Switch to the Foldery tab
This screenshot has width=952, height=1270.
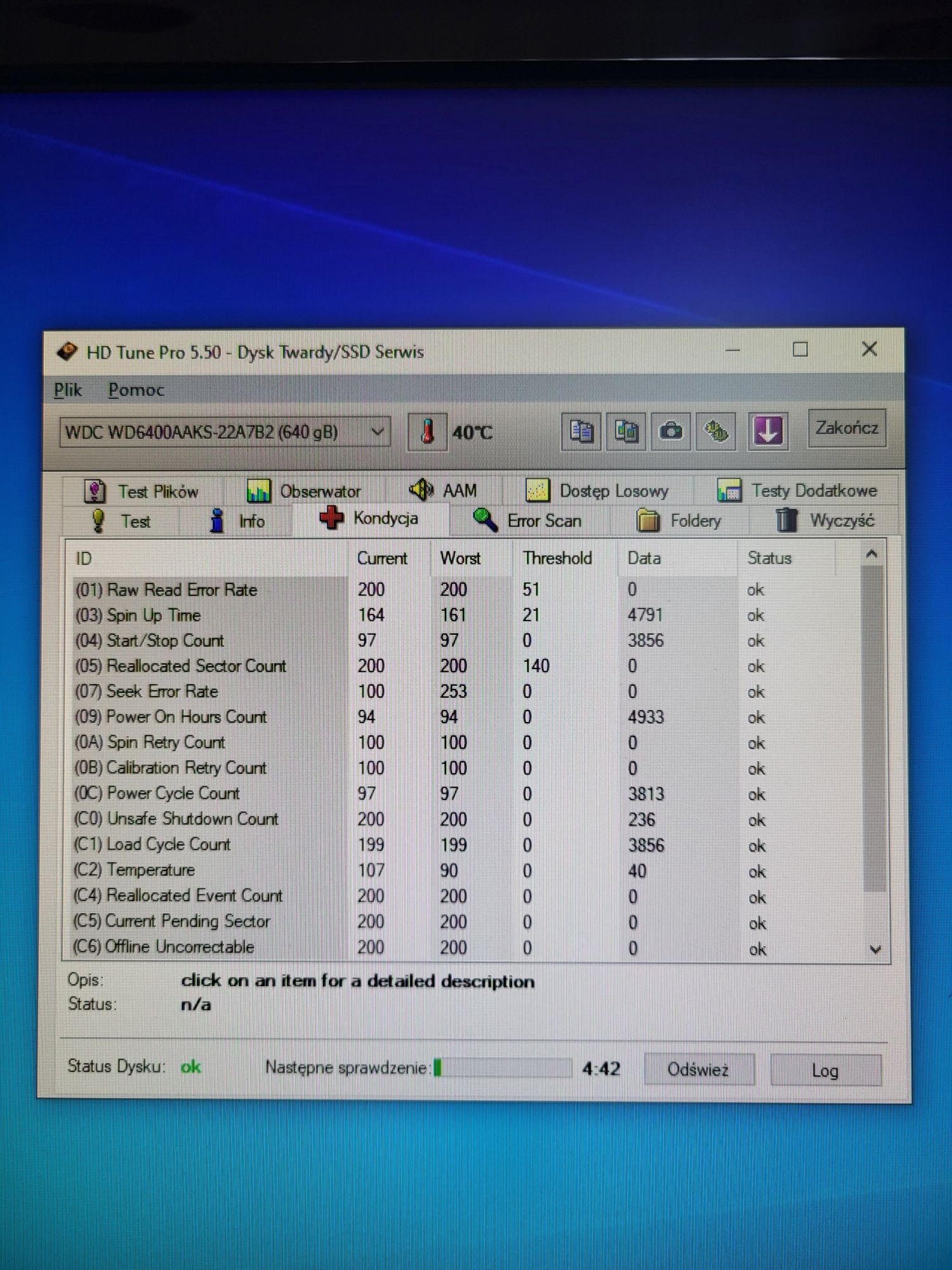point(679,520)
